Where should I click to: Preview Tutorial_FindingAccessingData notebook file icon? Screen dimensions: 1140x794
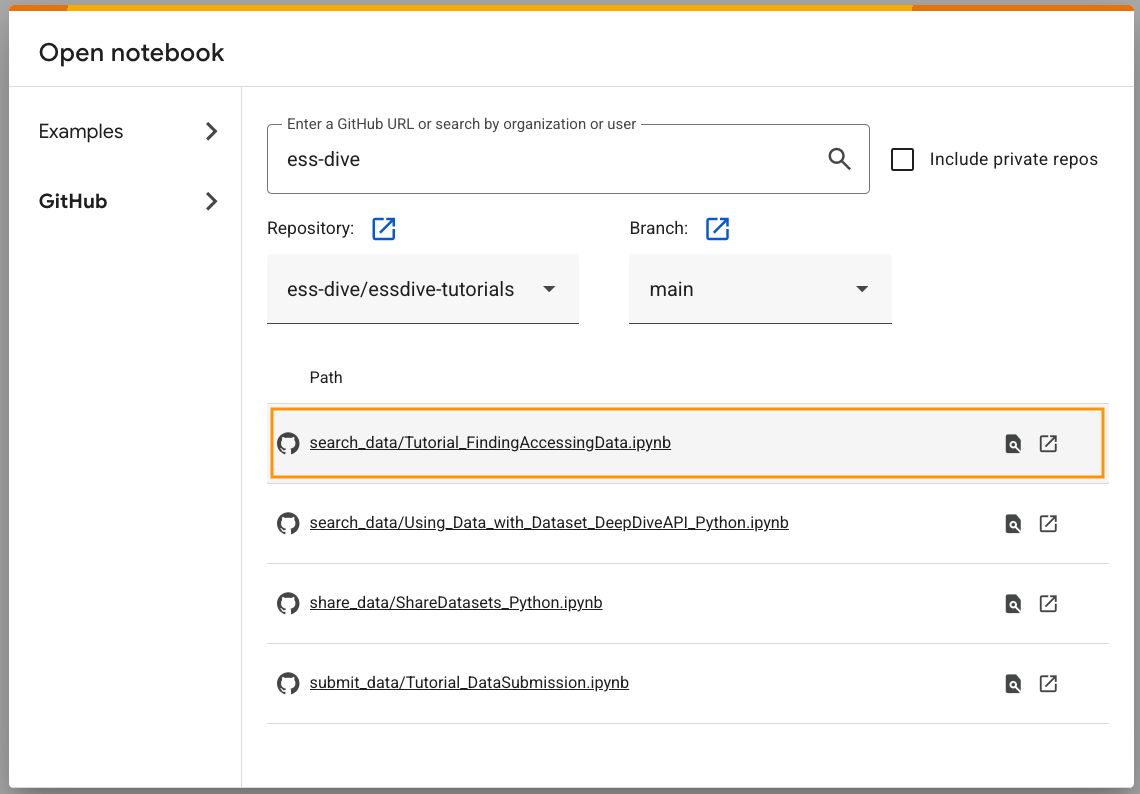[x=1013, y=444]
